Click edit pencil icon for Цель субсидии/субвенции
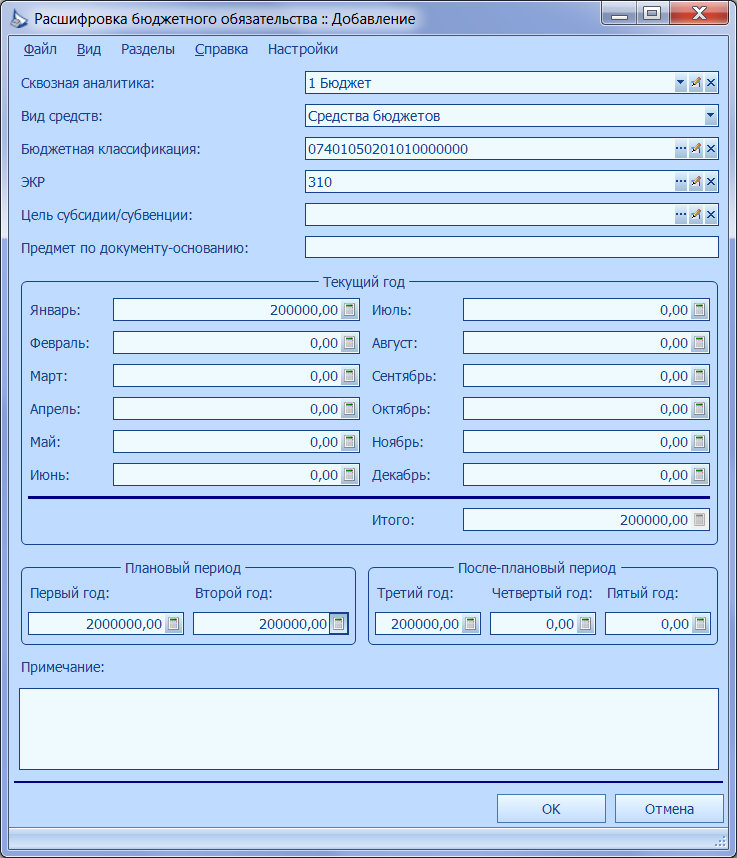 (x=695, y=214)
